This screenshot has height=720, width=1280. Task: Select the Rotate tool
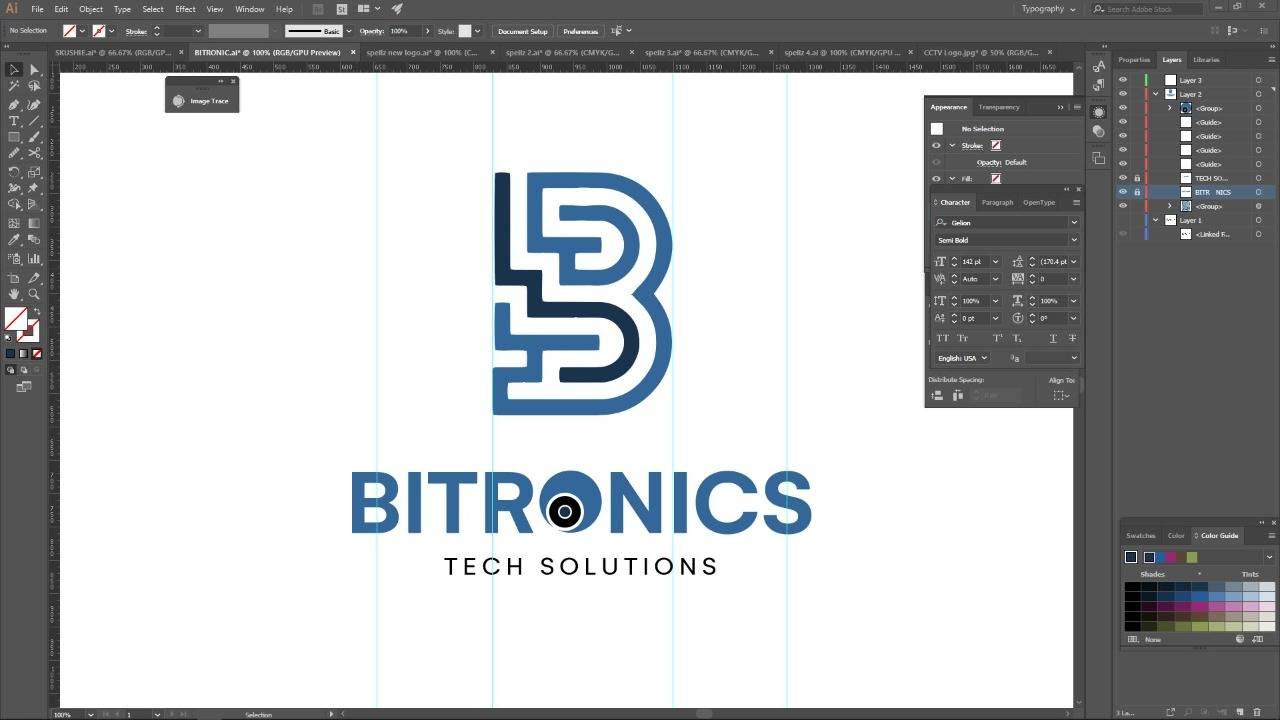point(14,172)
